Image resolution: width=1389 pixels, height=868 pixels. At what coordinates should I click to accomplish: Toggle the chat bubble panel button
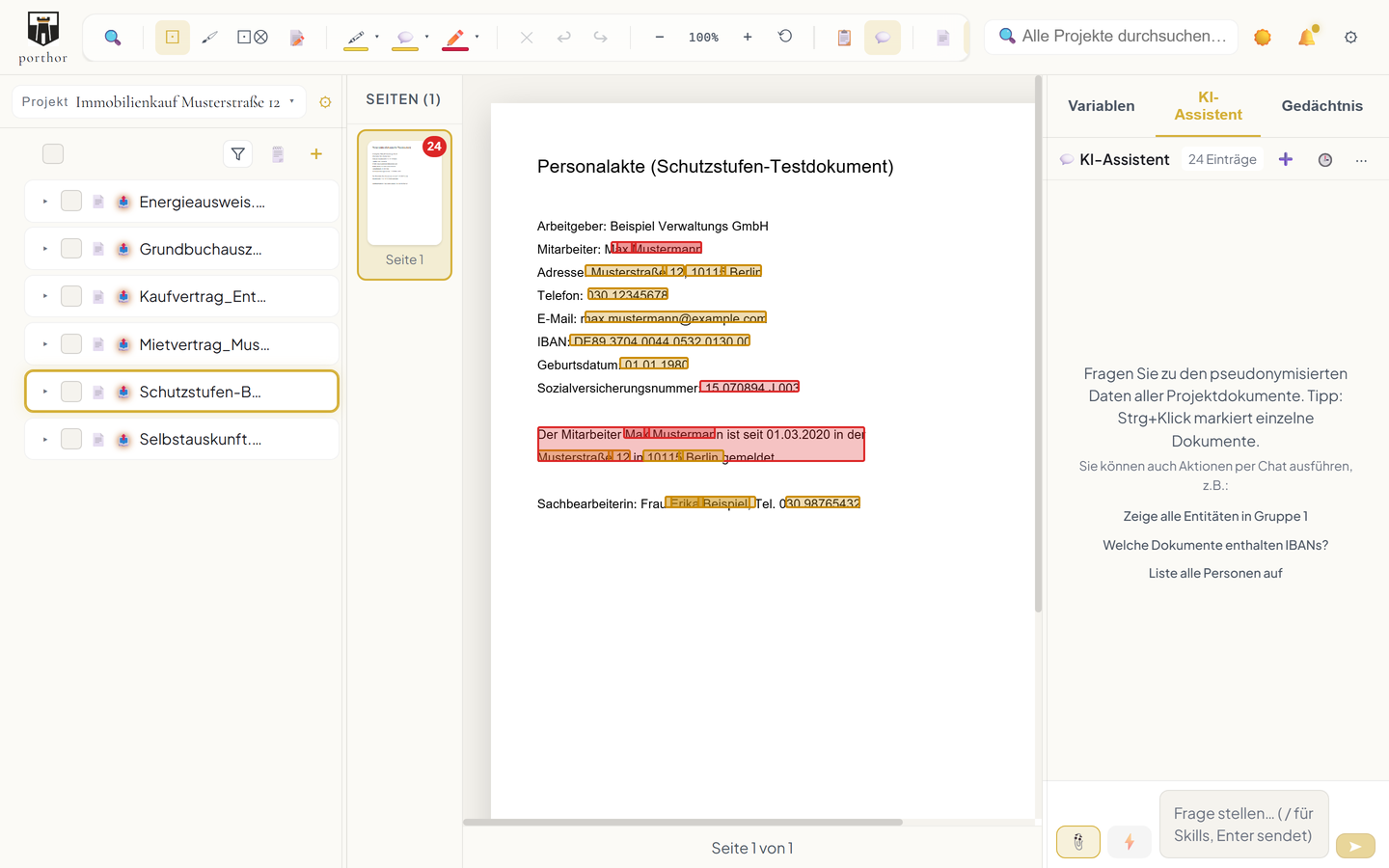tap(883, 38)
